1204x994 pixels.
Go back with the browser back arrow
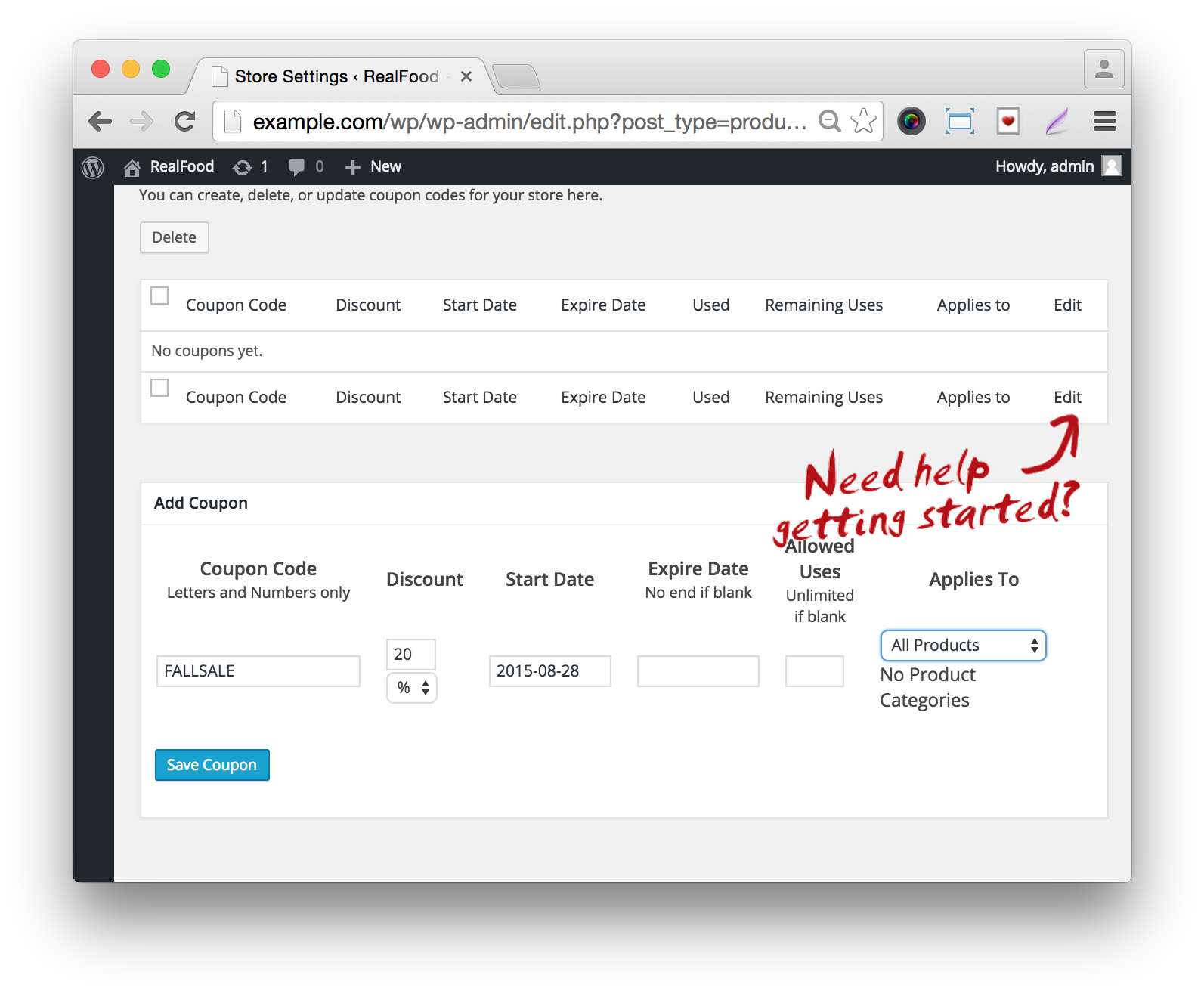pos(100,121)
